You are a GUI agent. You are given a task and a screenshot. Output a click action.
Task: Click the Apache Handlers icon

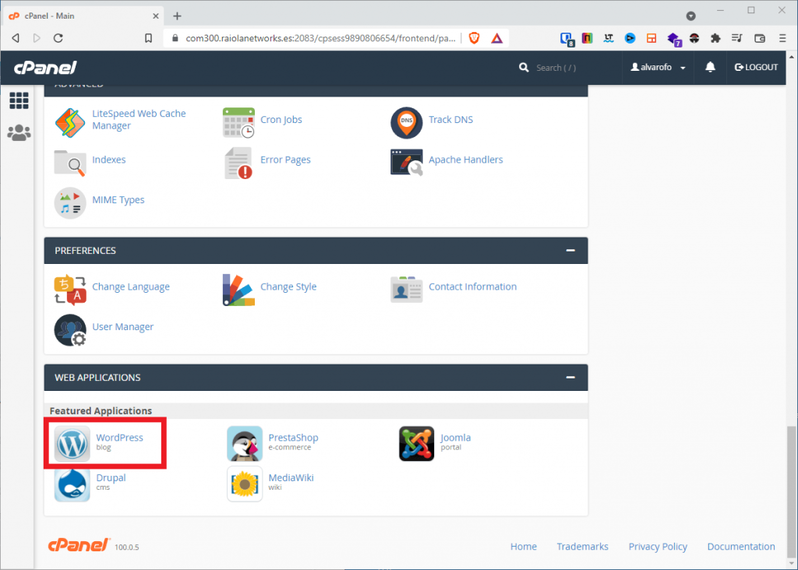tap(407, 163)
